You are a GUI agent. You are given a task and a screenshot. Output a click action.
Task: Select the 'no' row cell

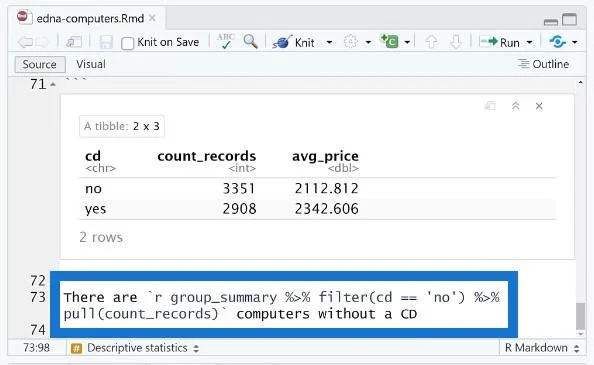click(x=94, y=189)
